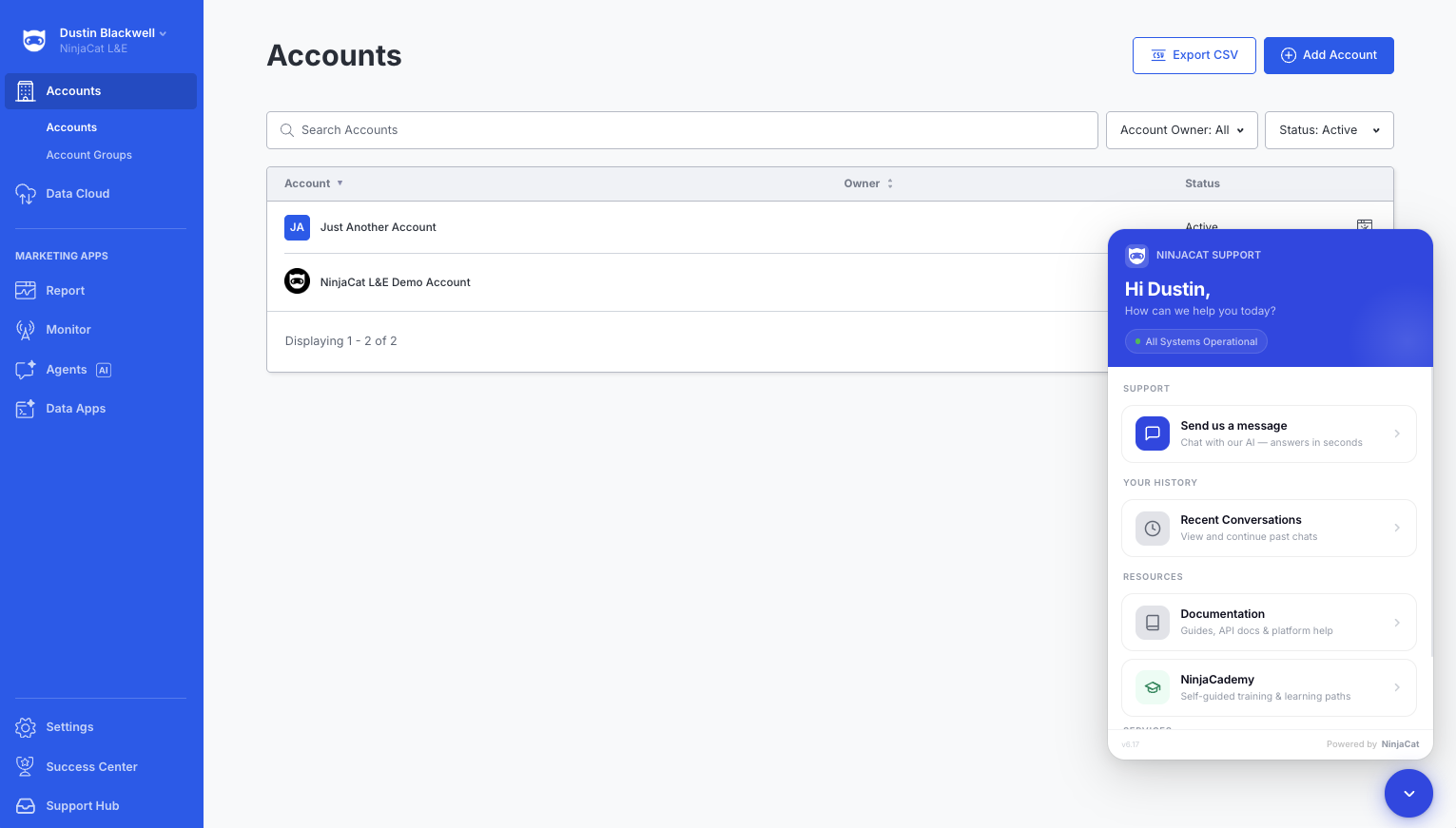
Task: Click the Data Apps icon
Action: 26,409
